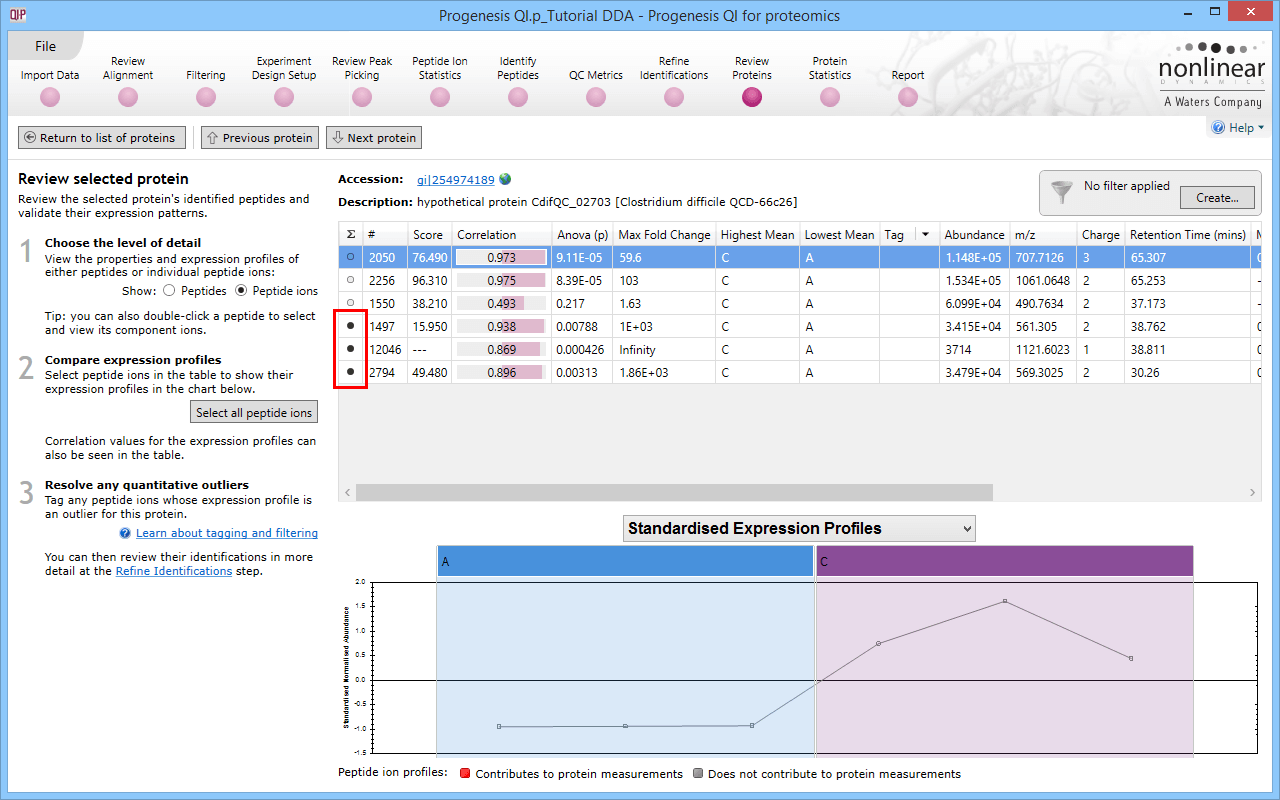Image resolution: width=1280 pixels, height=800 pixels.
Task: Sort by the Max Fold Change column header
Action: (x=664, y=234)
